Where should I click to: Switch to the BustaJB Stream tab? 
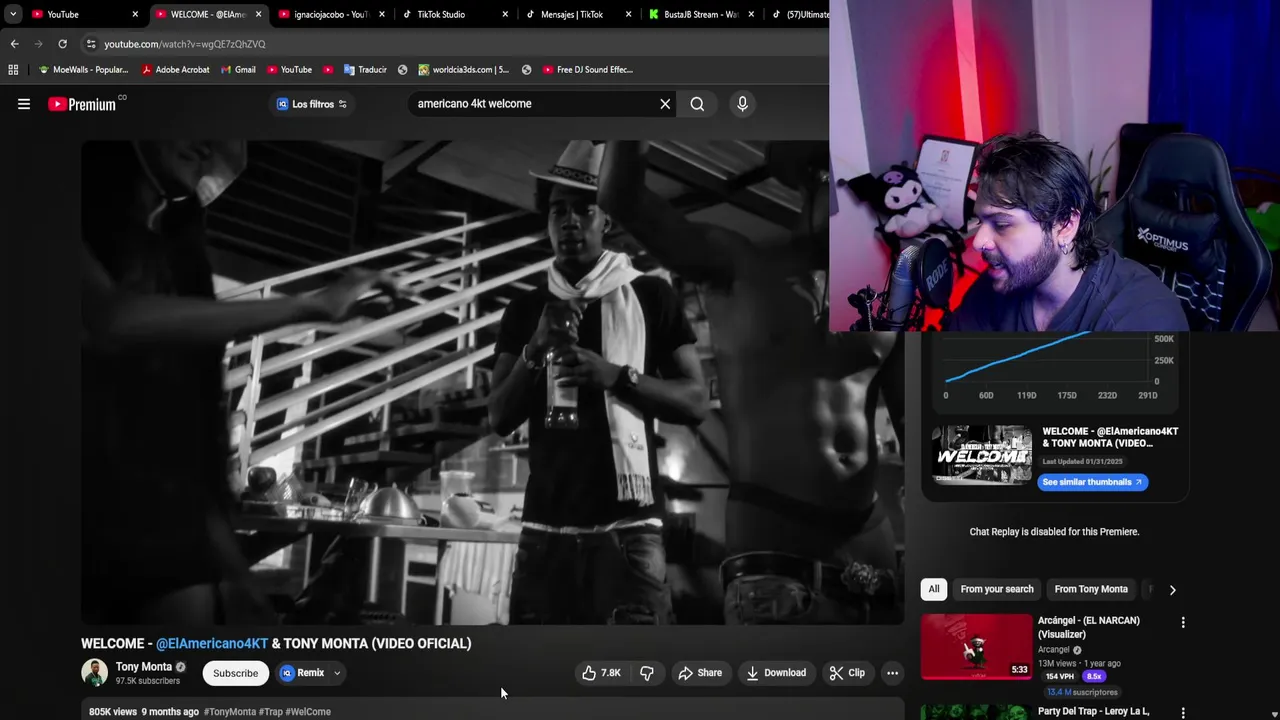(x=701, y=14)
